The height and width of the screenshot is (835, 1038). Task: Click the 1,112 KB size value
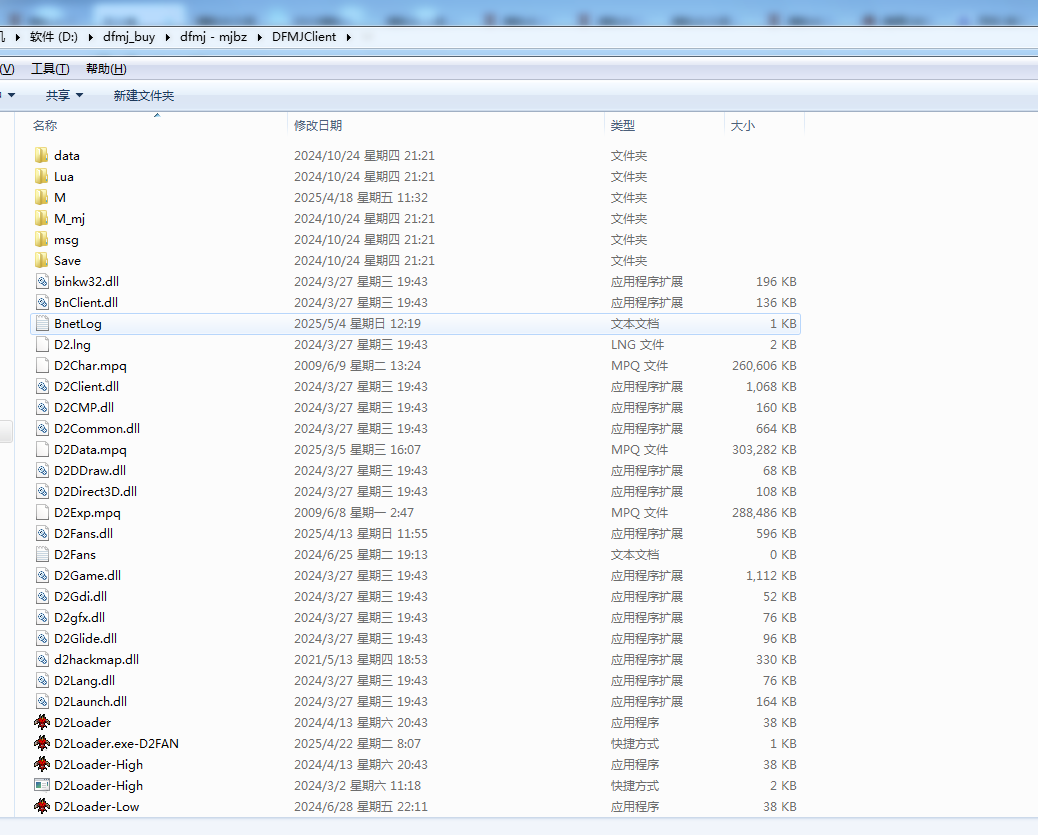pos(771,575)
